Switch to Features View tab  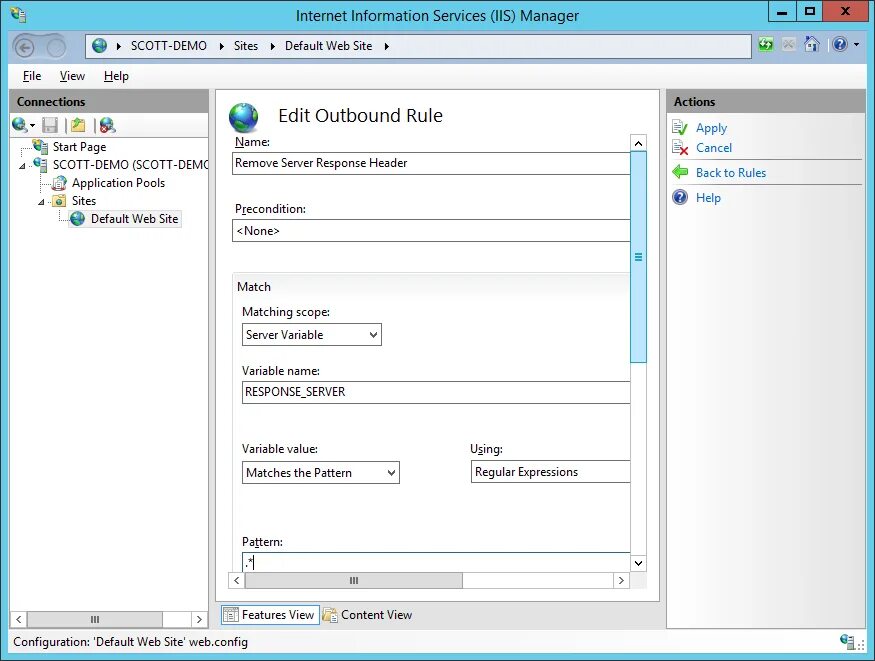coord(270,615)
